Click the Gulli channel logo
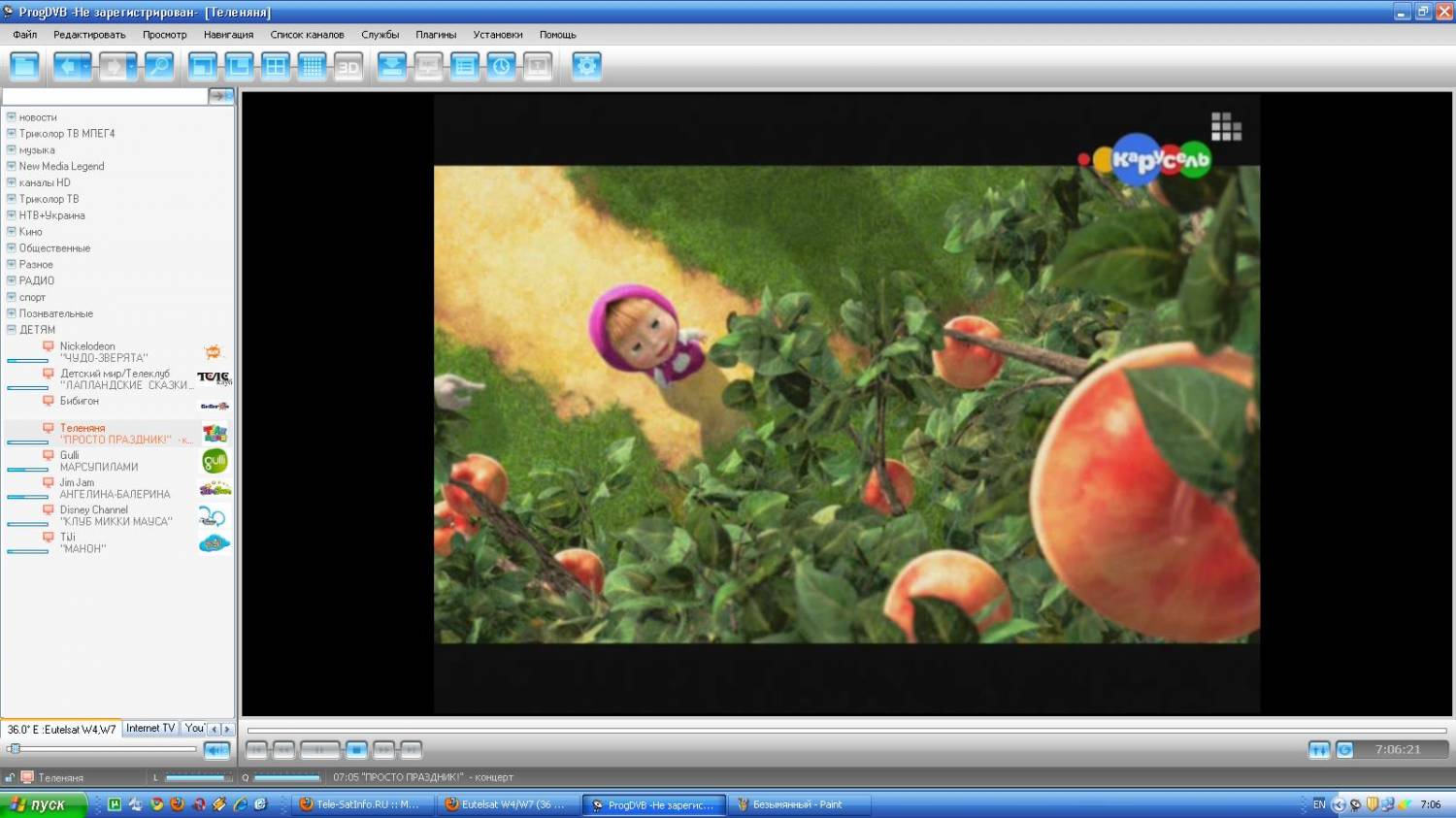This screenshot has height=818, width=1456. (x=215, y=461)
